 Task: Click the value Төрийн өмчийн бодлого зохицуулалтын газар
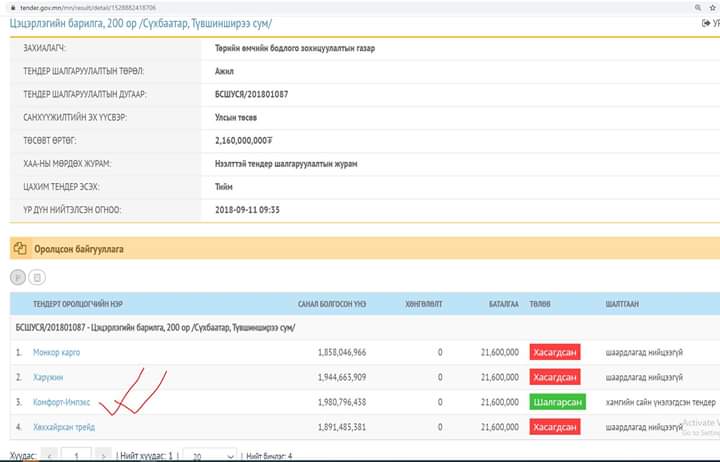point(295,48)
